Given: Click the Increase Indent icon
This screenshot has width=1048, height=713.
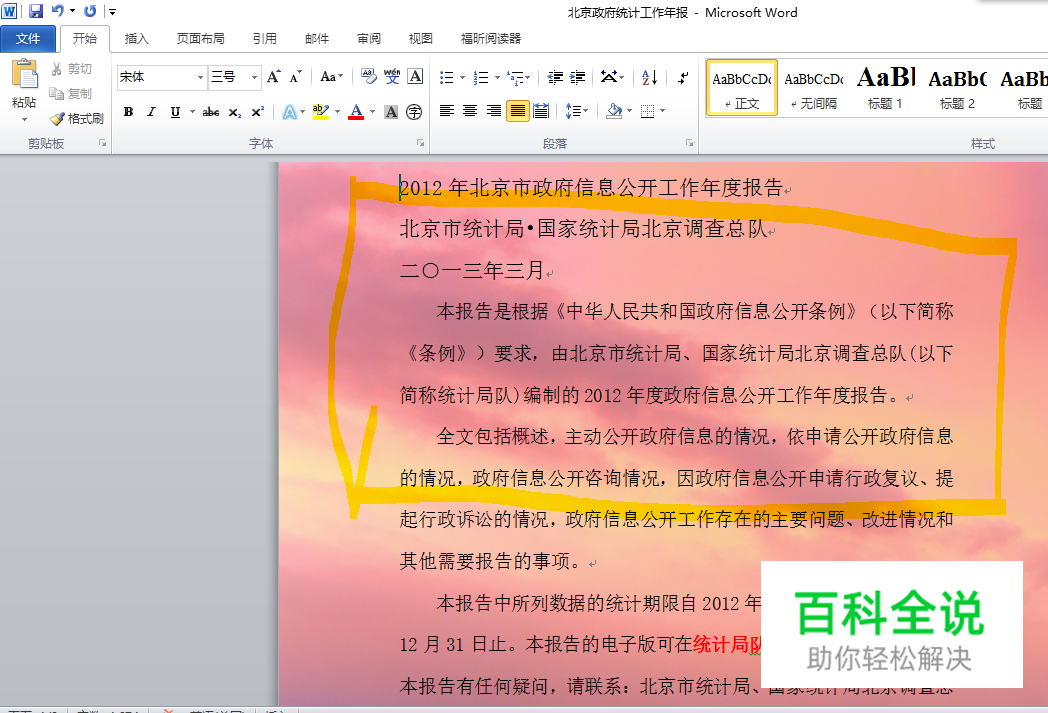Looking at the screenshot, I should coord(577,78).
